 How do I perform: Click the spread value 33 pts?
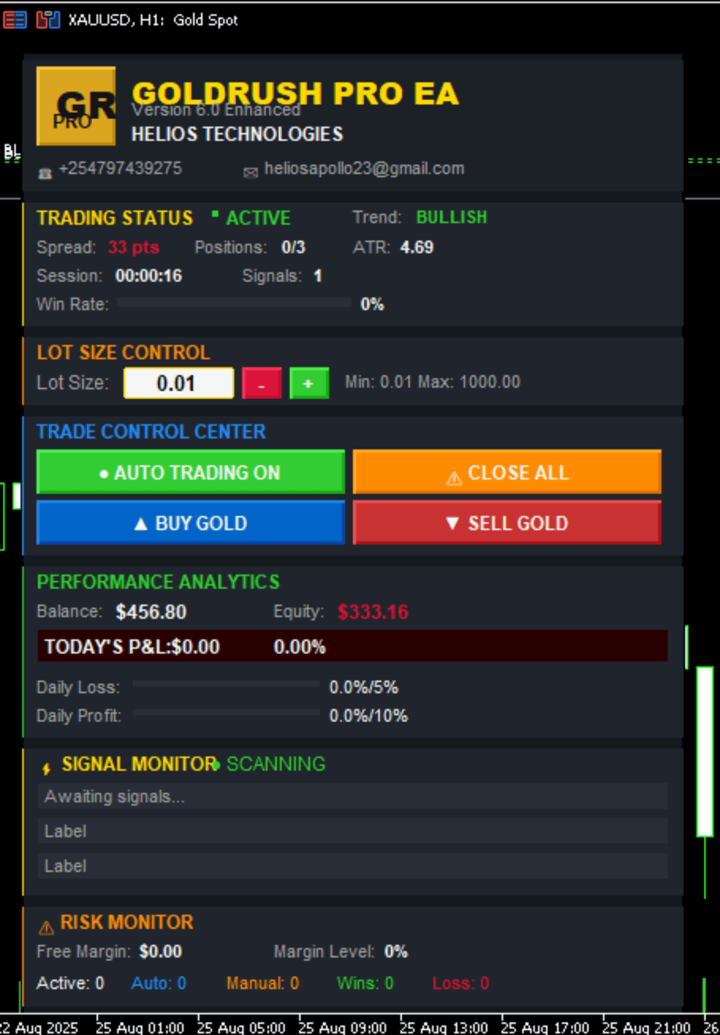coord(133,248)
